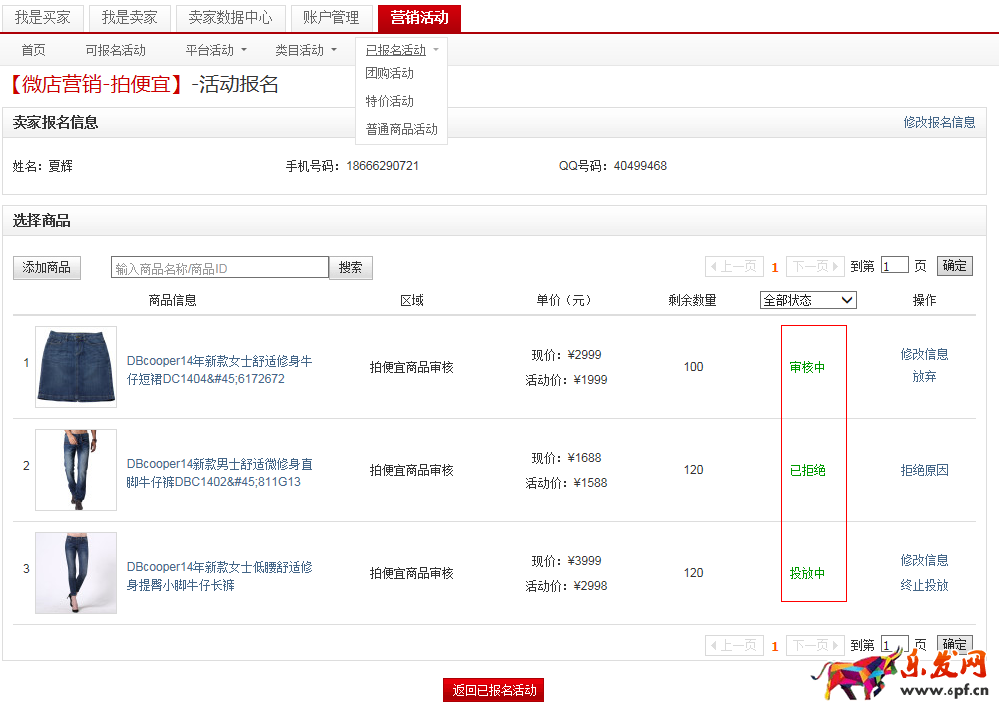This screenshot has height=711, width=999.
Task: Choose 特价活动 in the submenu
Action: click(390, 101)
